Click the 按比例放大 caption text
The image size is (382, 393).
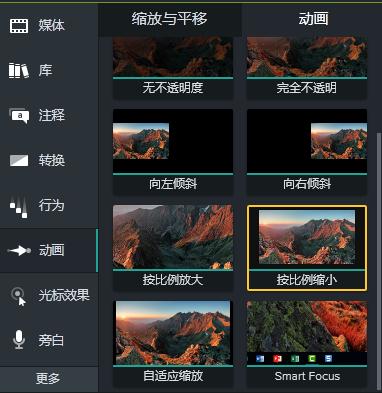[173, 280]
